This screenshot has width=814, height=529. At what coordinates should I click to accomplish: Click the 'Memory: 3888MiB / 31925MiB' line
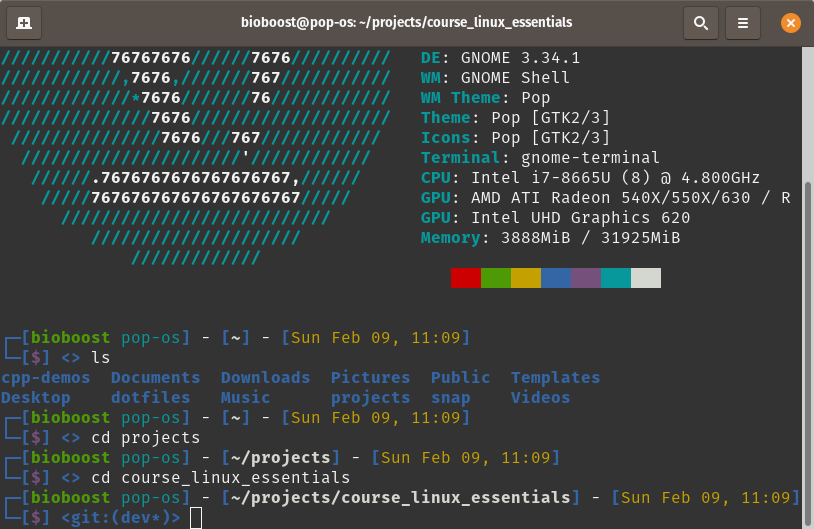pyautogui.click(x=550, y=238)
